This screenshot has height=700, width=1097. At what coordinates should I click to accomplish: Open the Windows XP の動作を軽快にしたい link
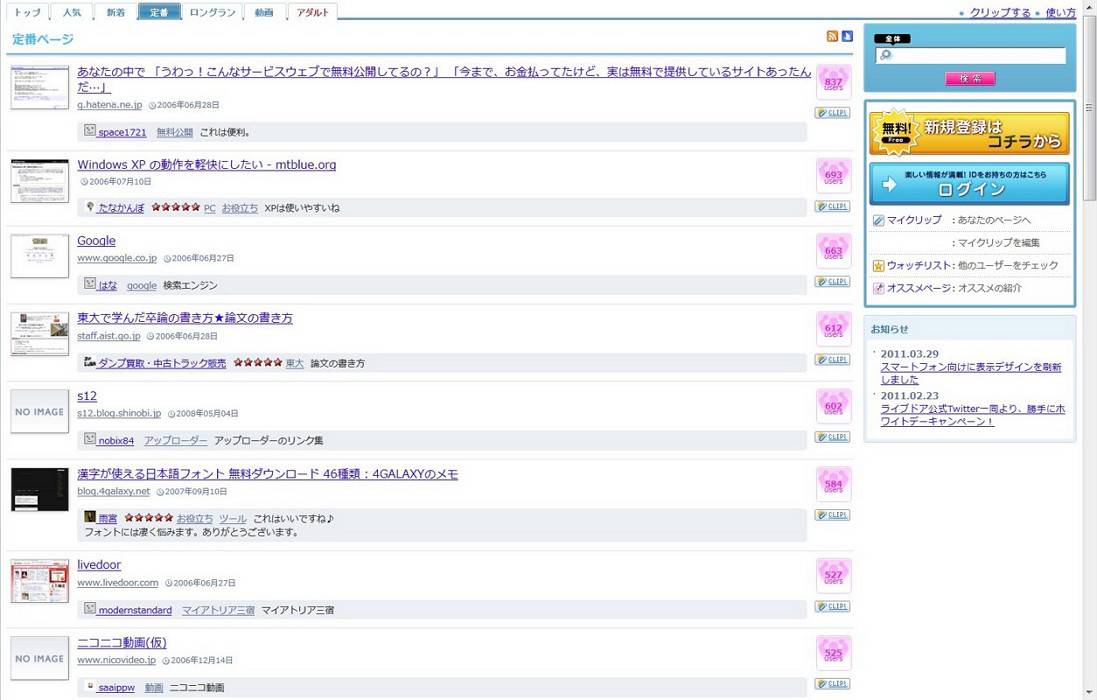click(206, 165)
